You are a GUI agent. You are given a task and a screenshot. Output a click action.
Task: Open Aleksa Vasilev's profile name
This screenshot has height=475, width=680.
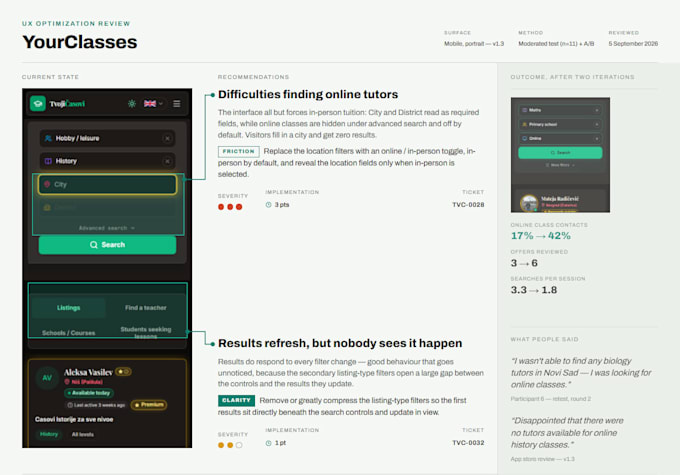click(x=88, y=372)
